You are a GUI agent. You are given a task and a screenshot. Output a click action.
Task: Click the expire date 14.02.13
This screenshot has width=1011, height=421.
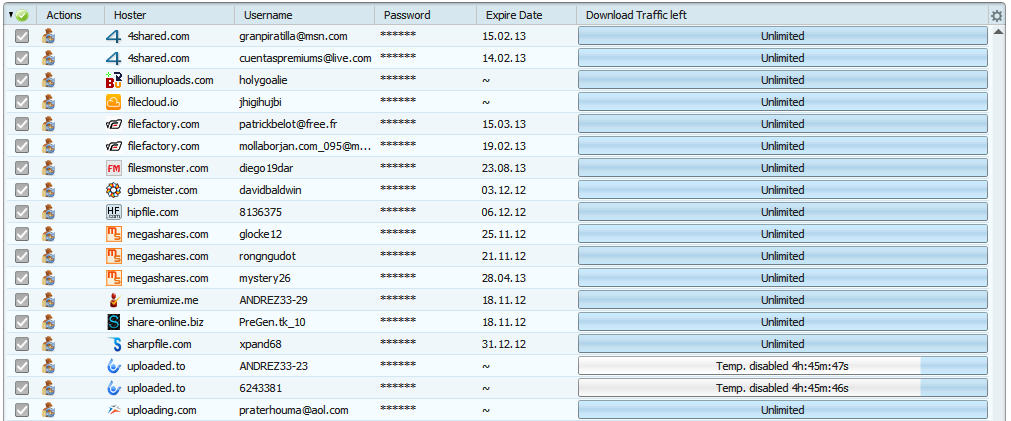(x=504, y=59)
